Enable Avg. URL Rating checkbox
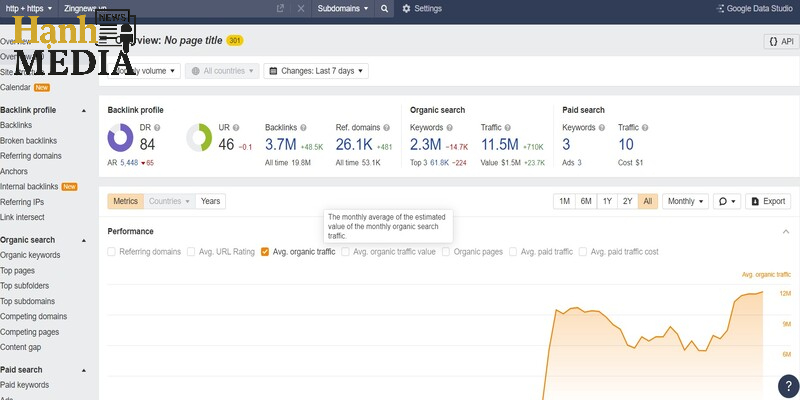This screenshot has width=800, height=400. coord(191,252)
